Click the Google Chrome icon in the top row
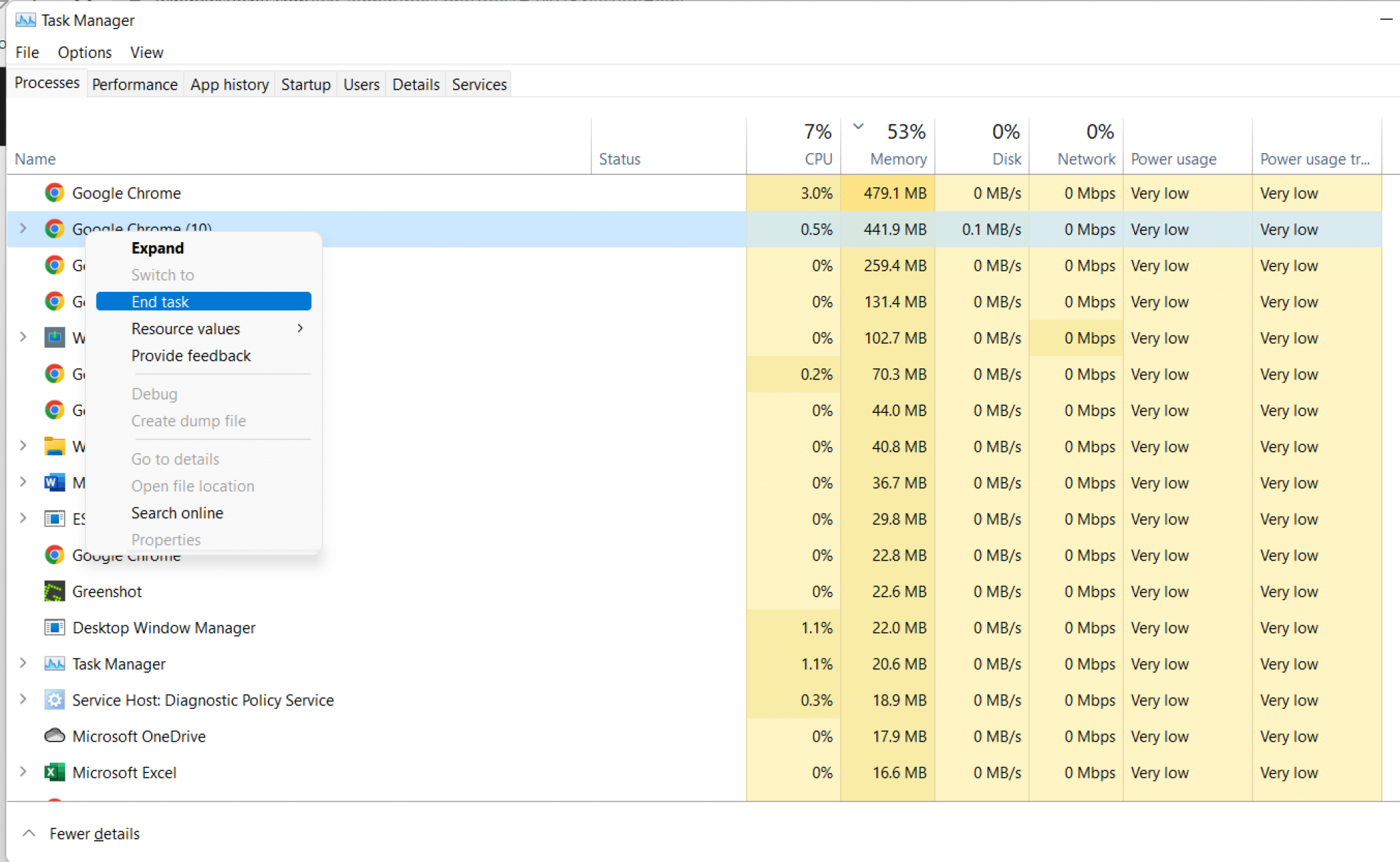This screenshot has height=862, width=1400. (54, 193)
